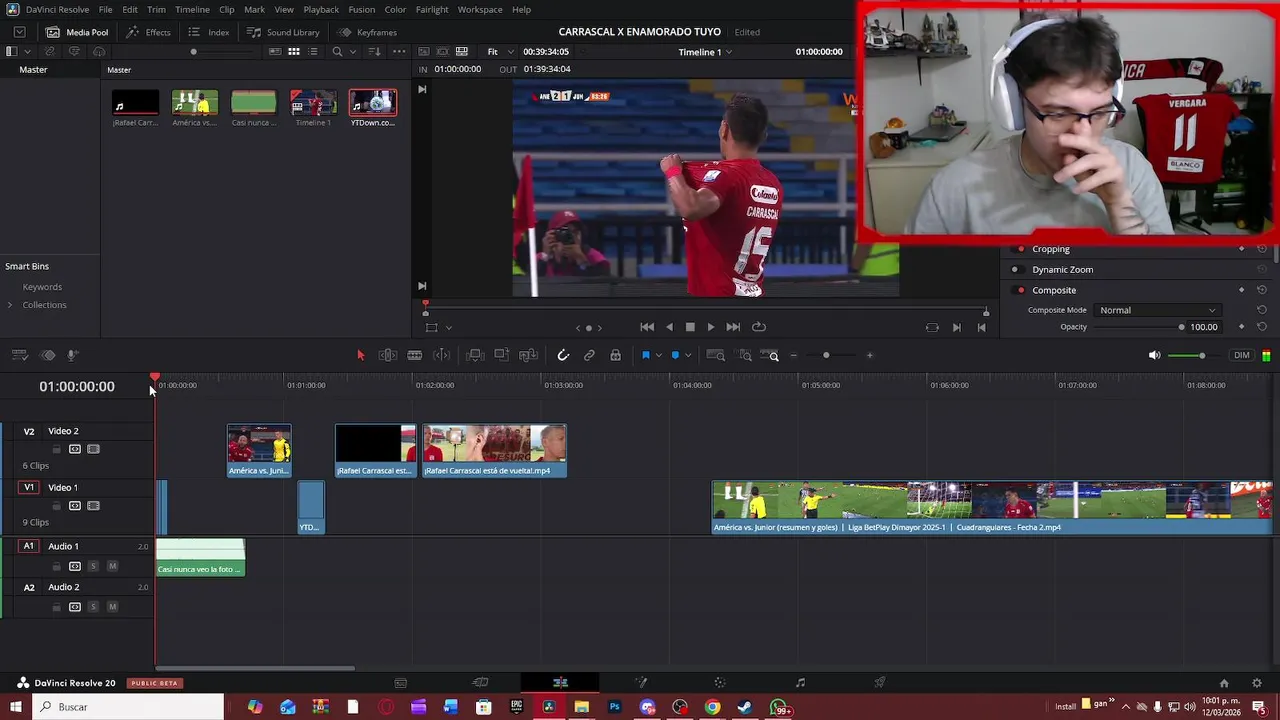1280x720 pixels.
Task: Toggle Linked Selection chain icon
Action: 589,355
